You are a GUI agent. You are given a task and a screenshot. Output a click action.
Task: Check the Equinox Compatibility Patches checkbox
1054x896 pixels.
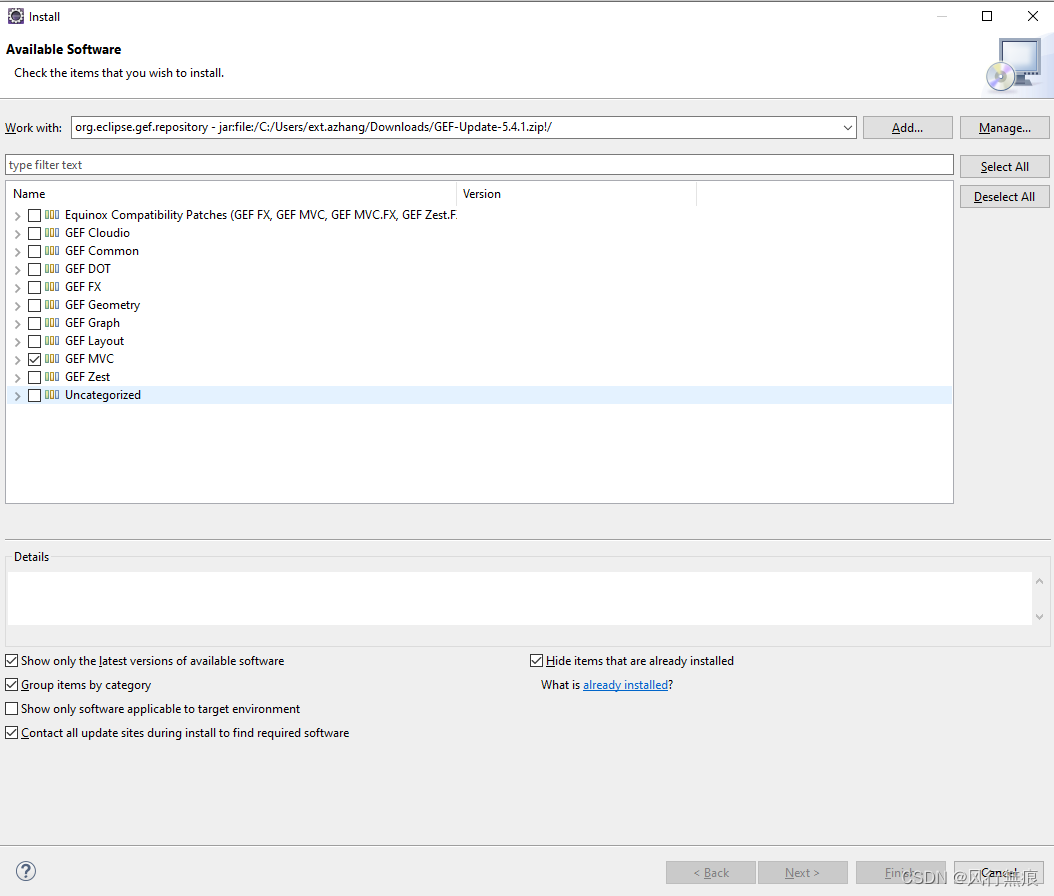(x=34, y=216)
